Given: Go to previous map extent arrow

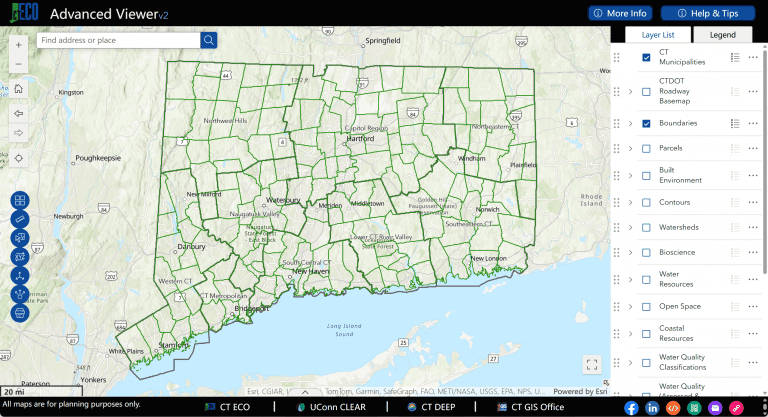Looking at the screenshot, I should [x=19, y=113].
